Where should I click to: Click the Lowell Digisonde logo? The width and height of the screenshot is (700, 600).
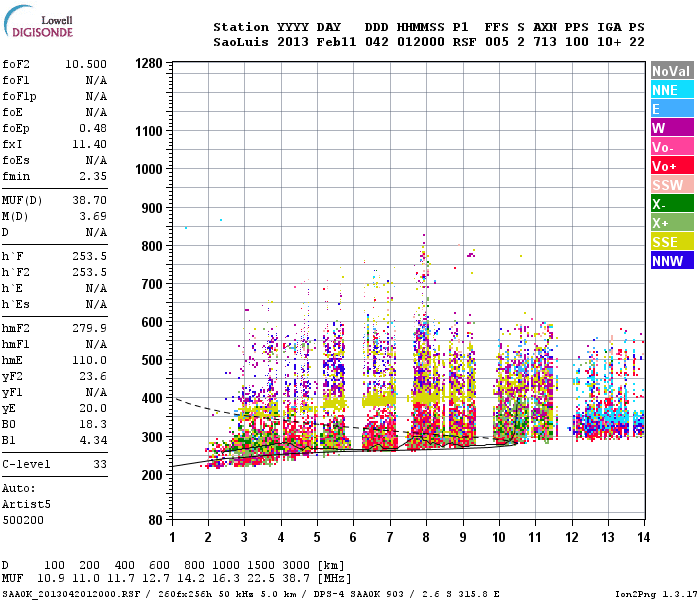click(38, 22)
